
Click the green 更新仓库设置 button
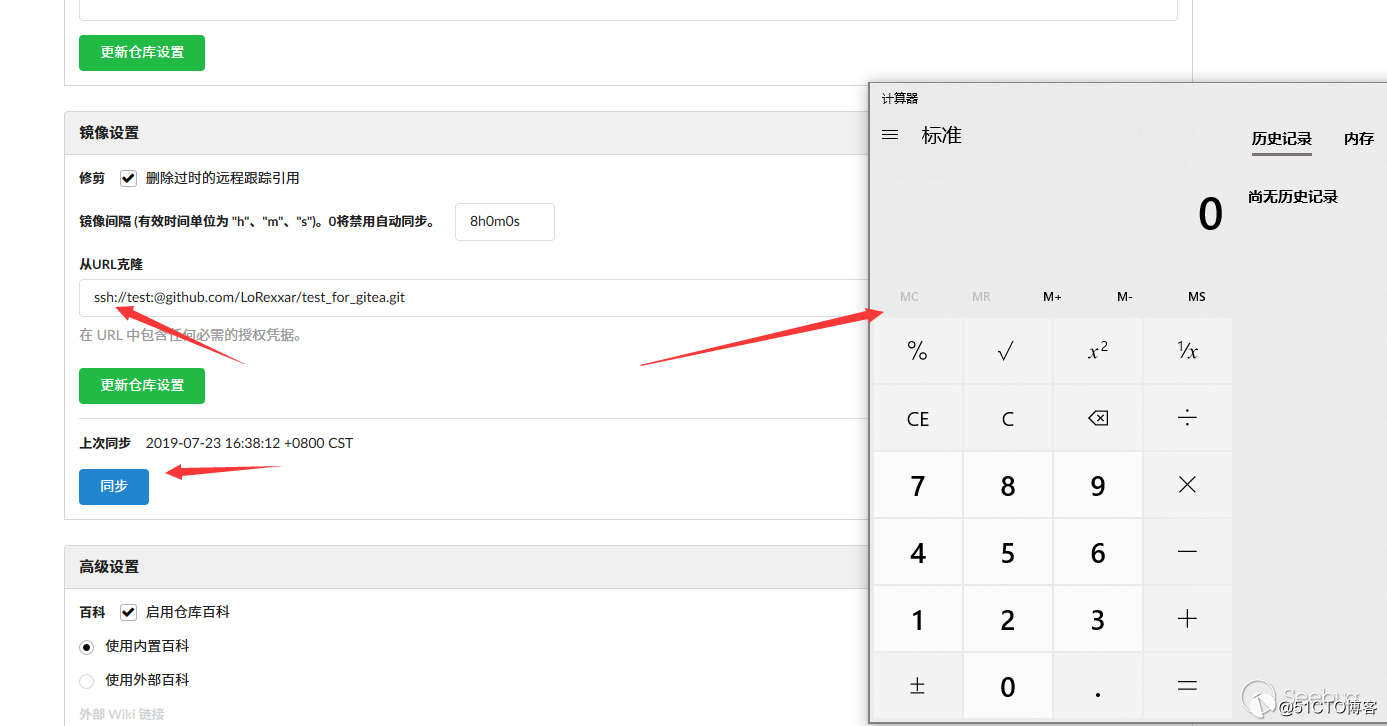141,385
